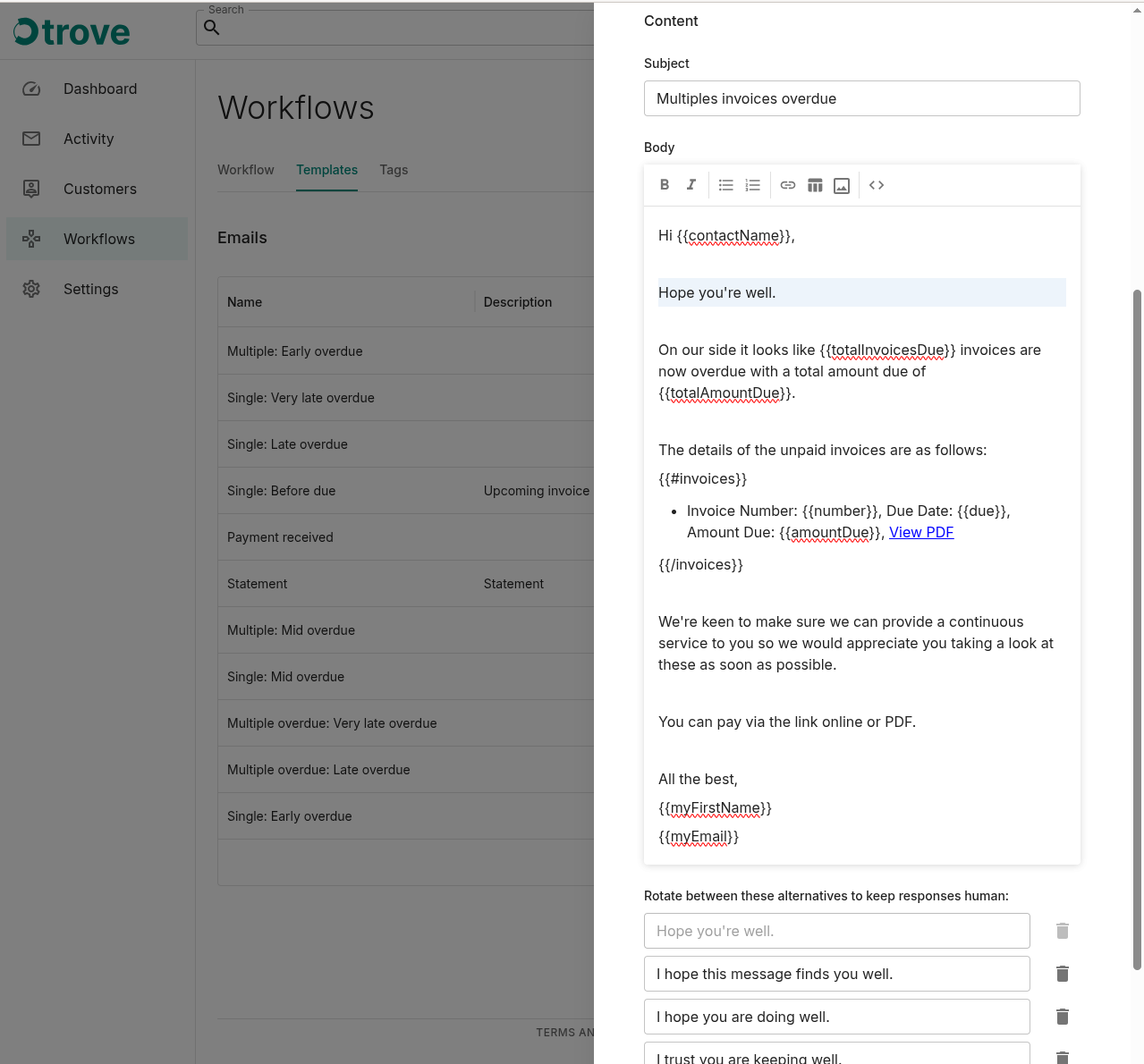1144x1064 pixels.
Task: Switch to the Workflow tab
Action: pos(246,170)
